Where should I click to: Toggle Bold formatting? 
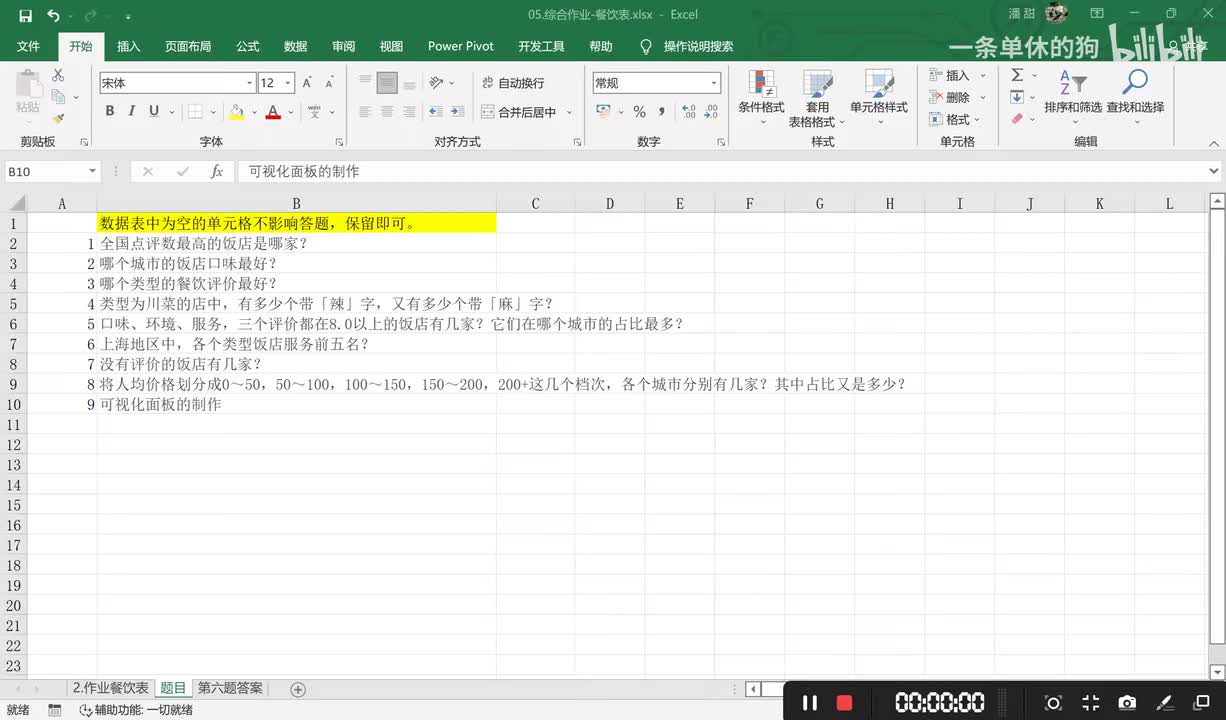(x=110, y=112)
